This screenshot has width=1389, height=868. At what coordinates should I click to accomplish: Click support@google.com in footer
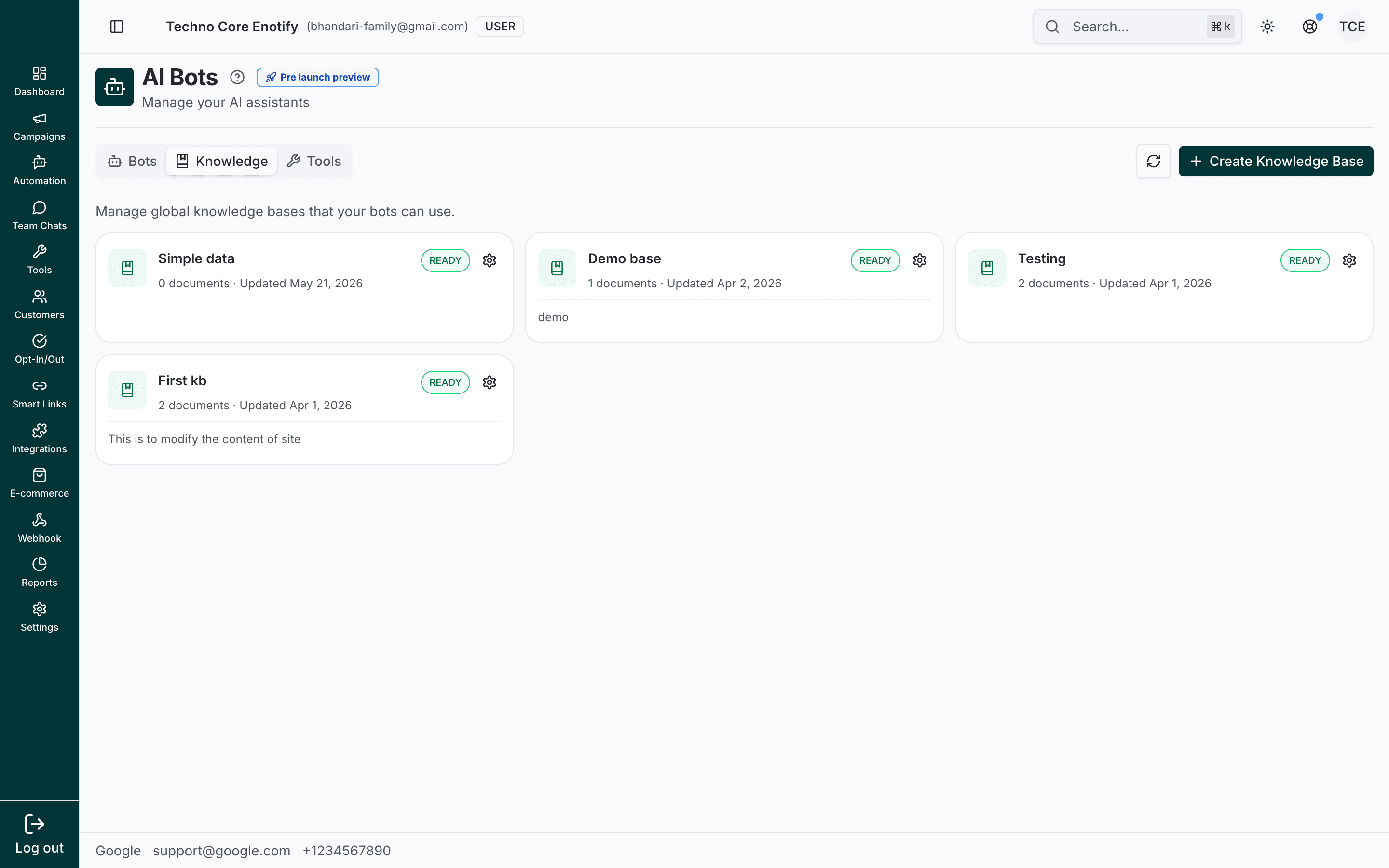pos(221,851)
